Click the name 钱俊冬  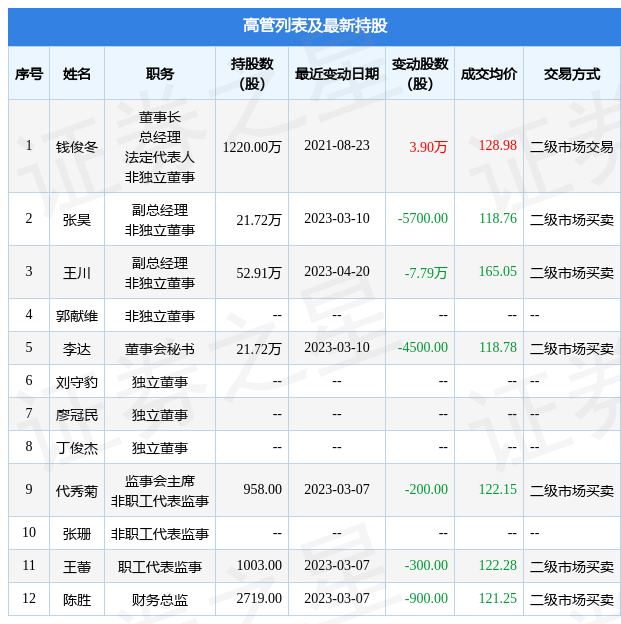[x=77, y=147]
